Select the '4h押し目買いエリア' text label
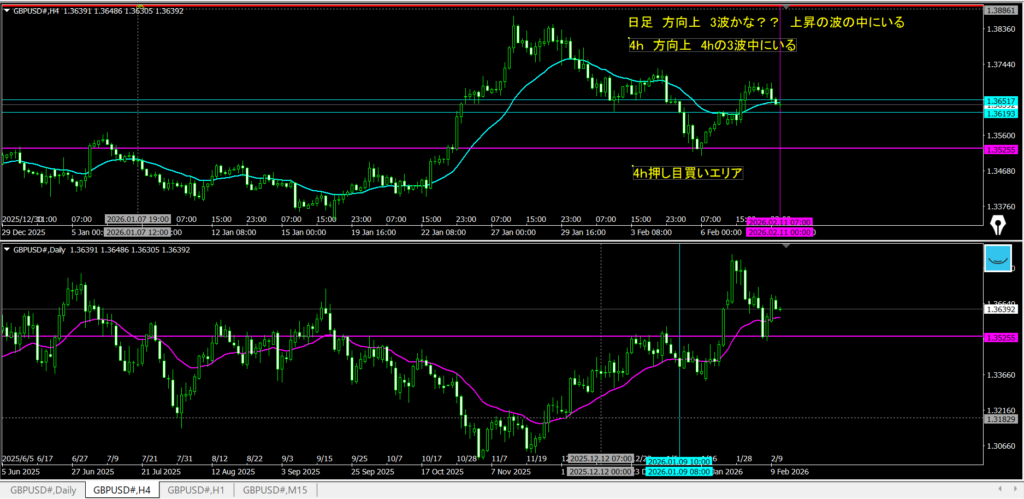This screenshot has height=499, width=1024. coord(690,173)
